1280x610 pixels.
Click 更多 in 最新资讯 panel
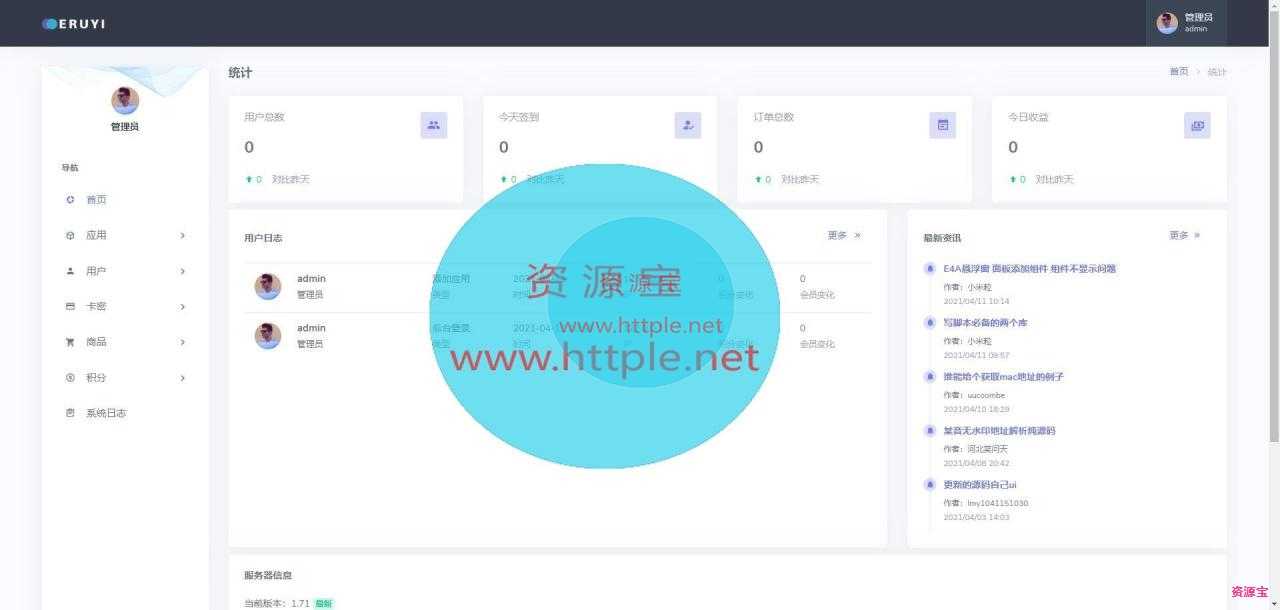pos(1185,235)
